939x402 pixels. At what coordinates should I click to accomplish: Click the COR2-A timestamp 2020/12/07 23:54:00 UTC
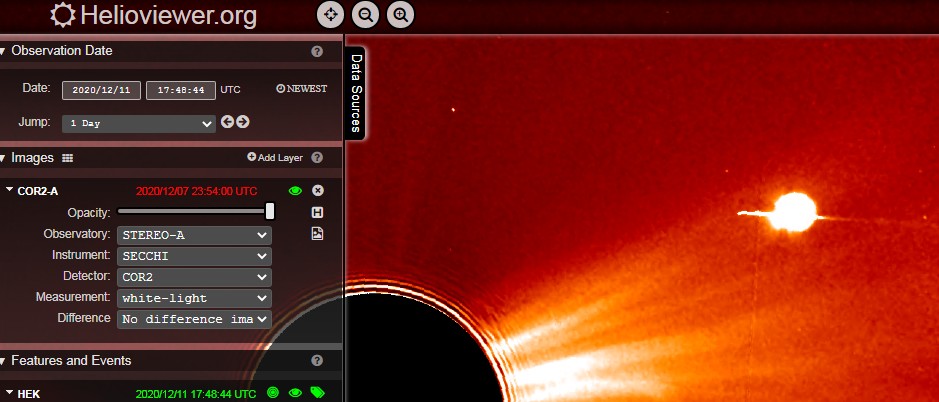(x=196, y=191)
